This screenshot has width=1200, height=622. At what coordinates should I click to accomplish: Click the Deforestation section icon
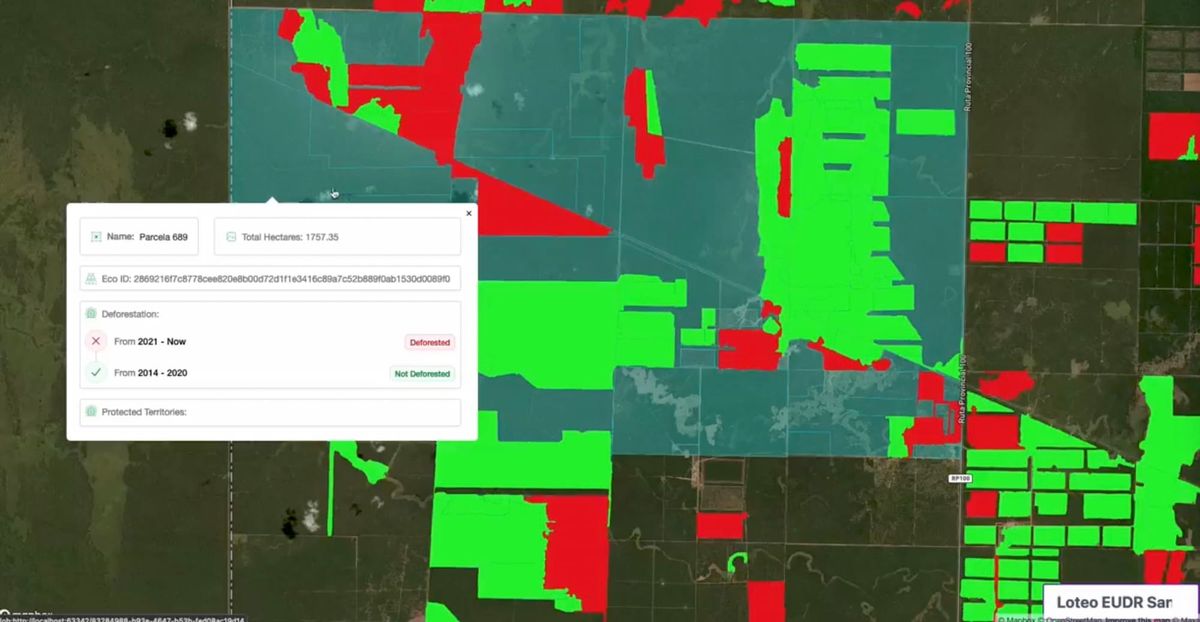tap(91, 314)
